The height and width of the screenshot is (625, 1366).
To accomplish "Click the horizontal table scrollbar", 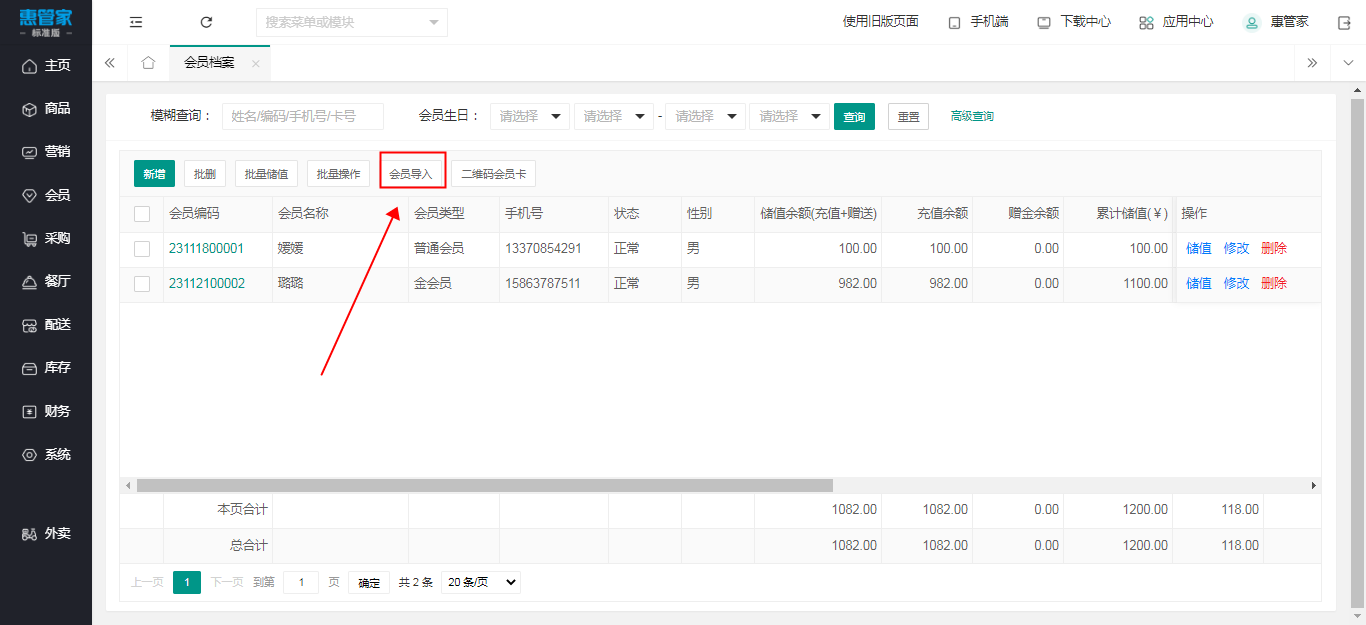I will pos(485,485).
